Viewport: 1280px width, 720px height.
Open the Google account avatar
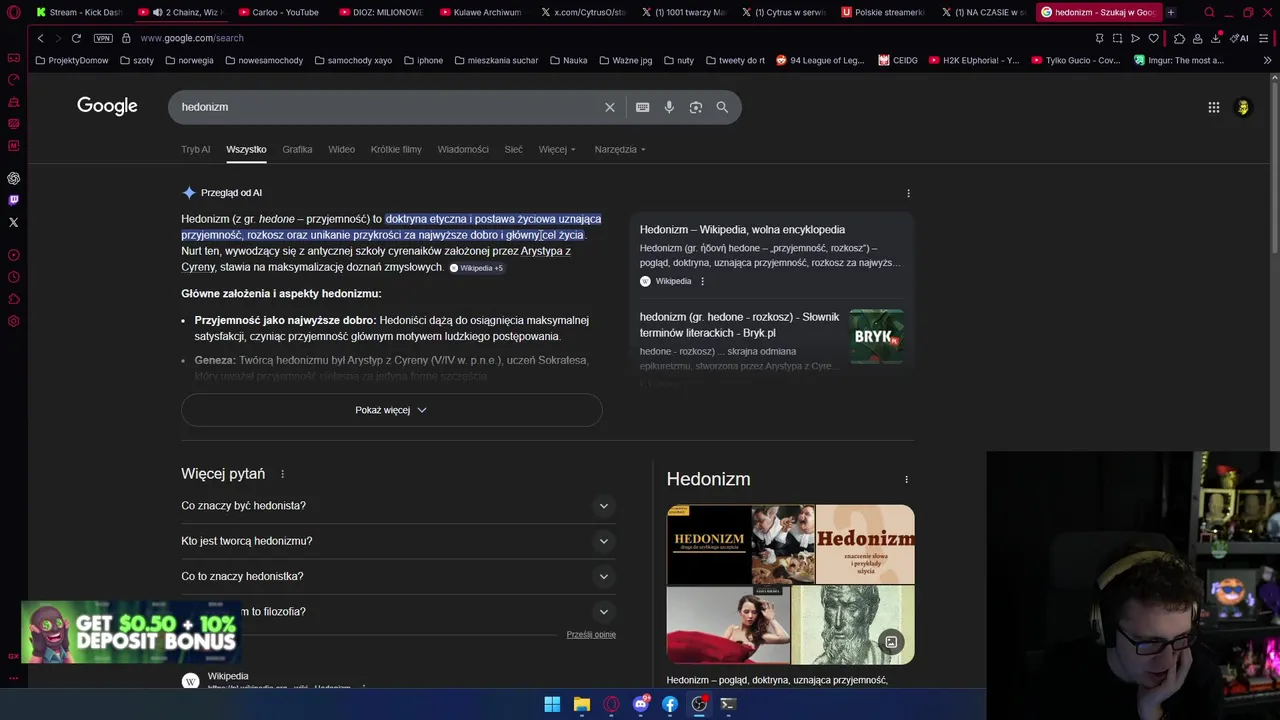coord(1243,107)
